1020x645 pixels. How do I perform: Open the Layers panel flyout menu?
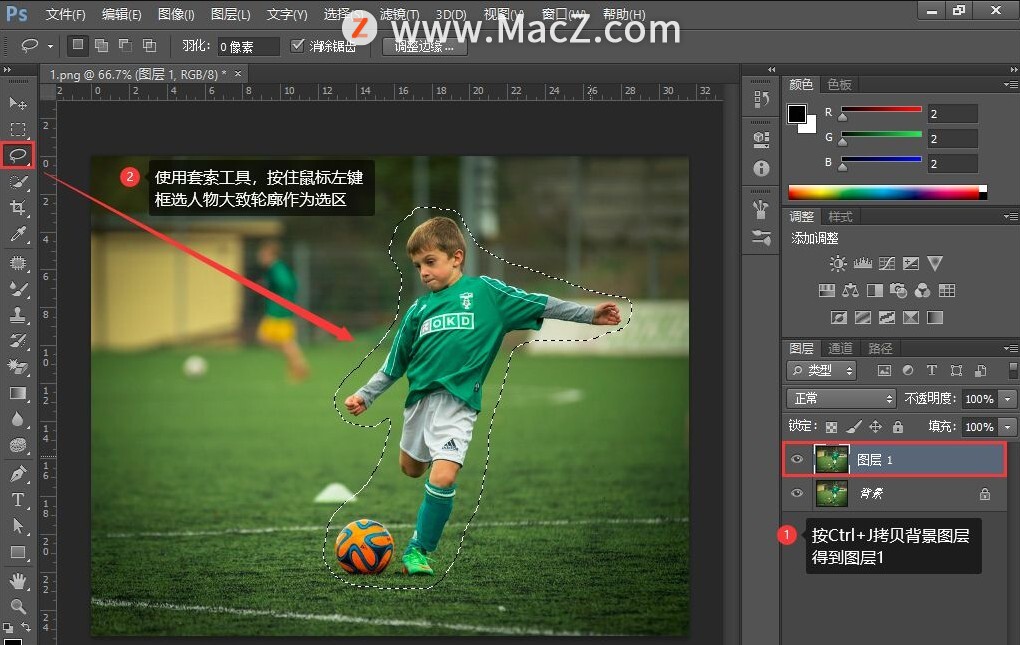[1010, 349]
